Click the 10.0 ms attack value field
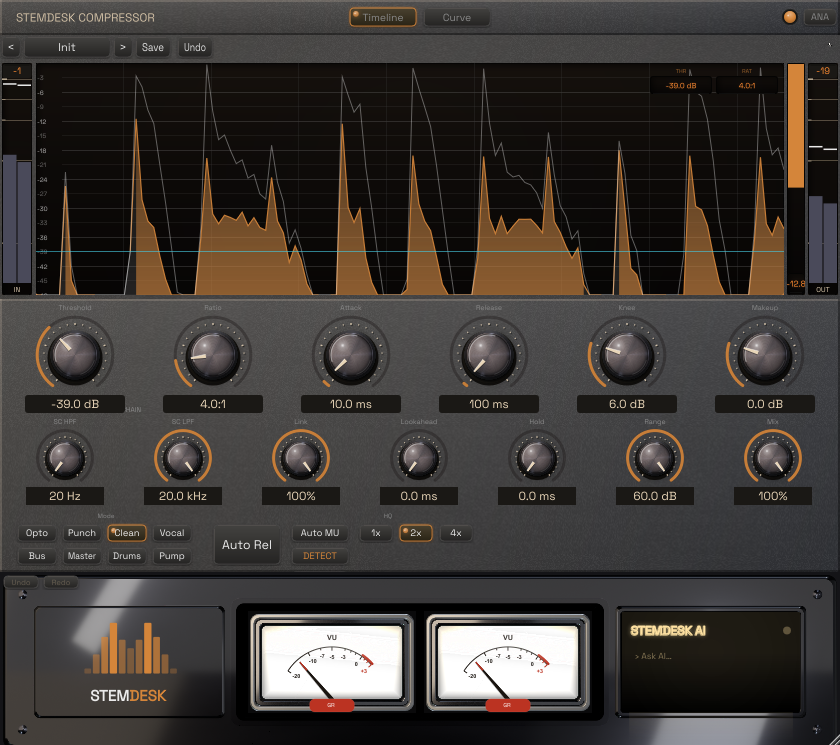This screenshot has width=840, height=745. coord(351,404)
